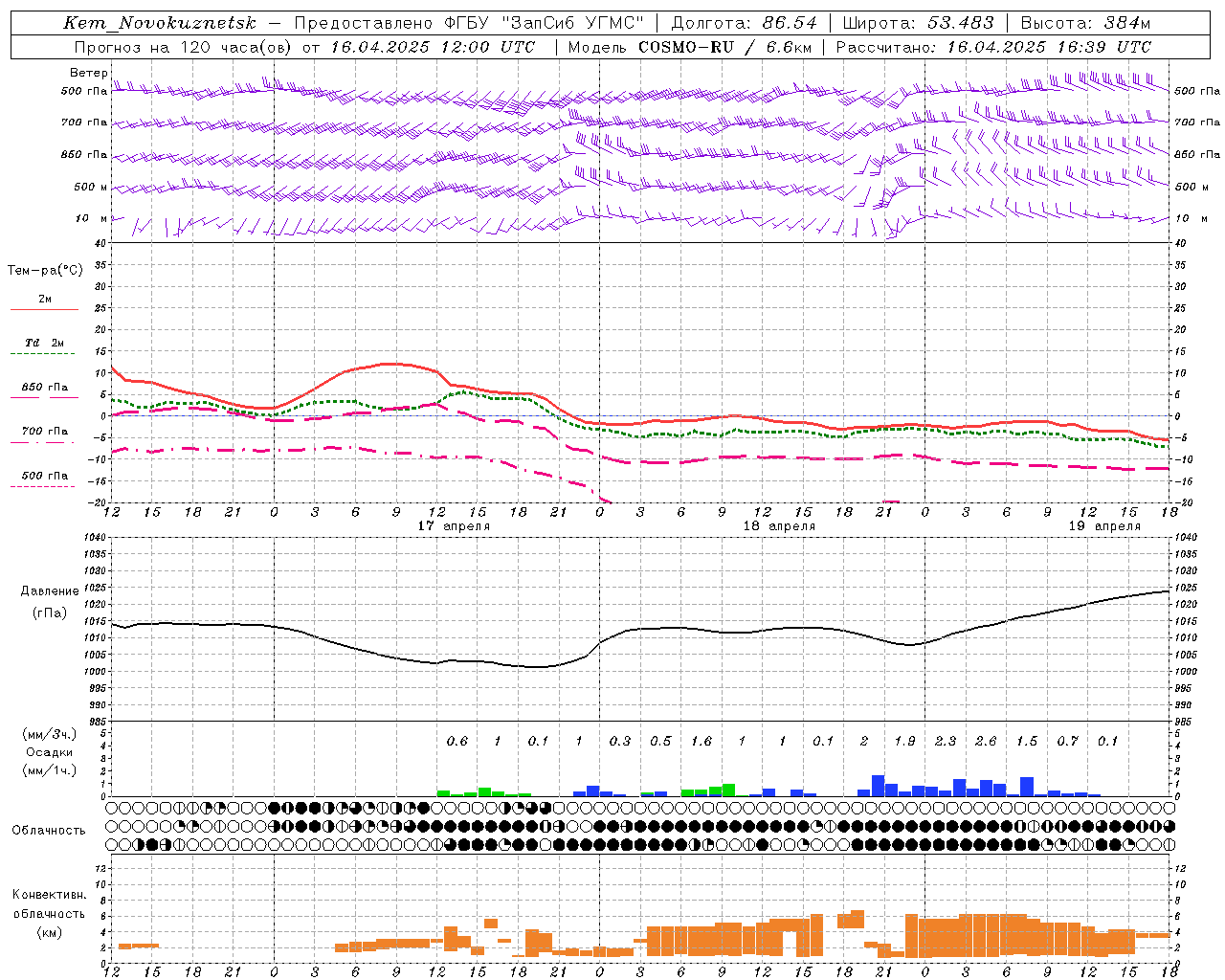Click the Конвективн. облачность (км) label
This screenshot has width=1225, height=980.
coord(49,914)
